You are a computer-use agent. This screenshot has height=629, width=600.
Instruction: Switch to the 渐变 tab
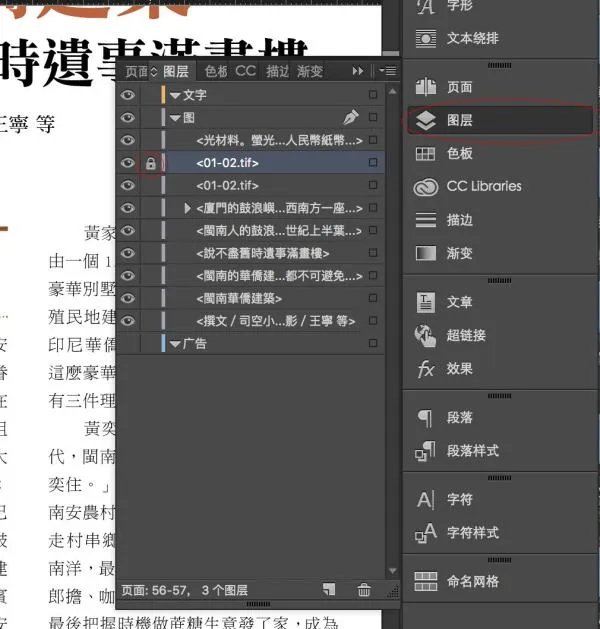point(310,71)
